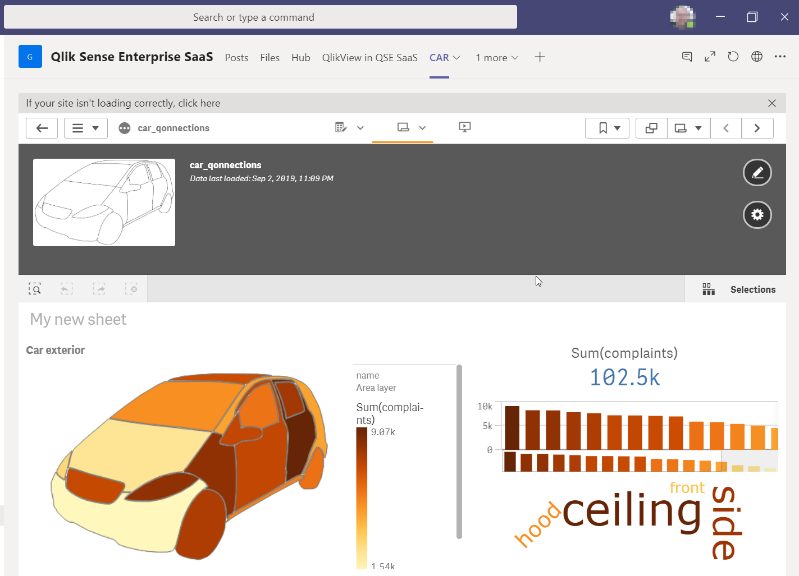This screenshot has width=799, height=576.
Task: Click the bar chart mini scroll strip
Action: click(640, 462)
